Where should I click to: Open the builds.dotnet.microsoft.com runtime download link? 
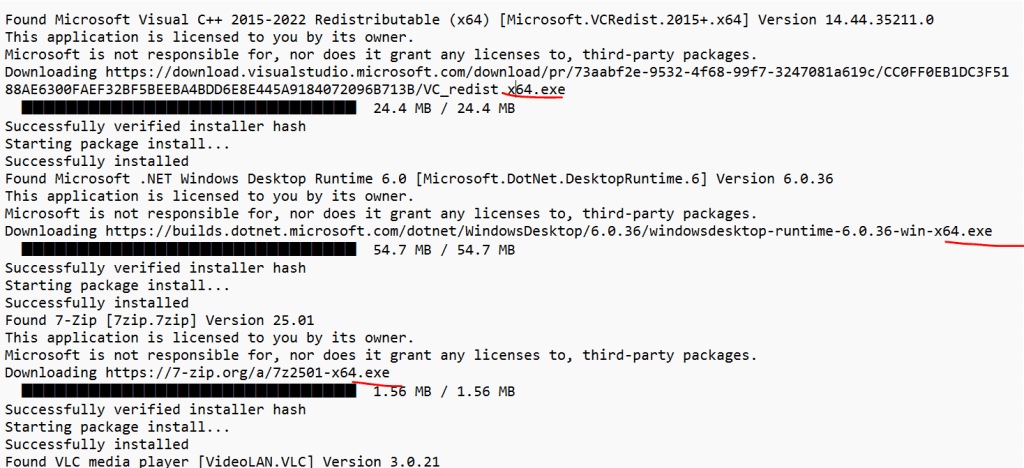549,231
